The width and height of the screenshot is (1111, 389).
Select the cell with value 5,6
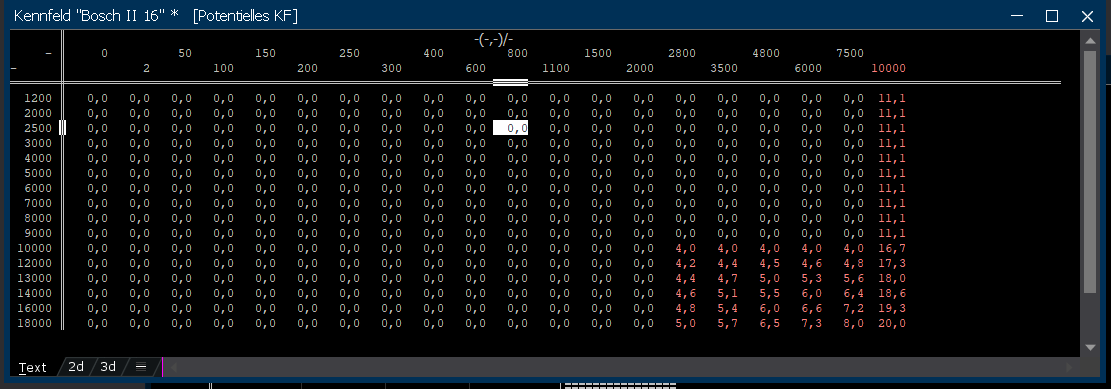[x=854, y=278]
